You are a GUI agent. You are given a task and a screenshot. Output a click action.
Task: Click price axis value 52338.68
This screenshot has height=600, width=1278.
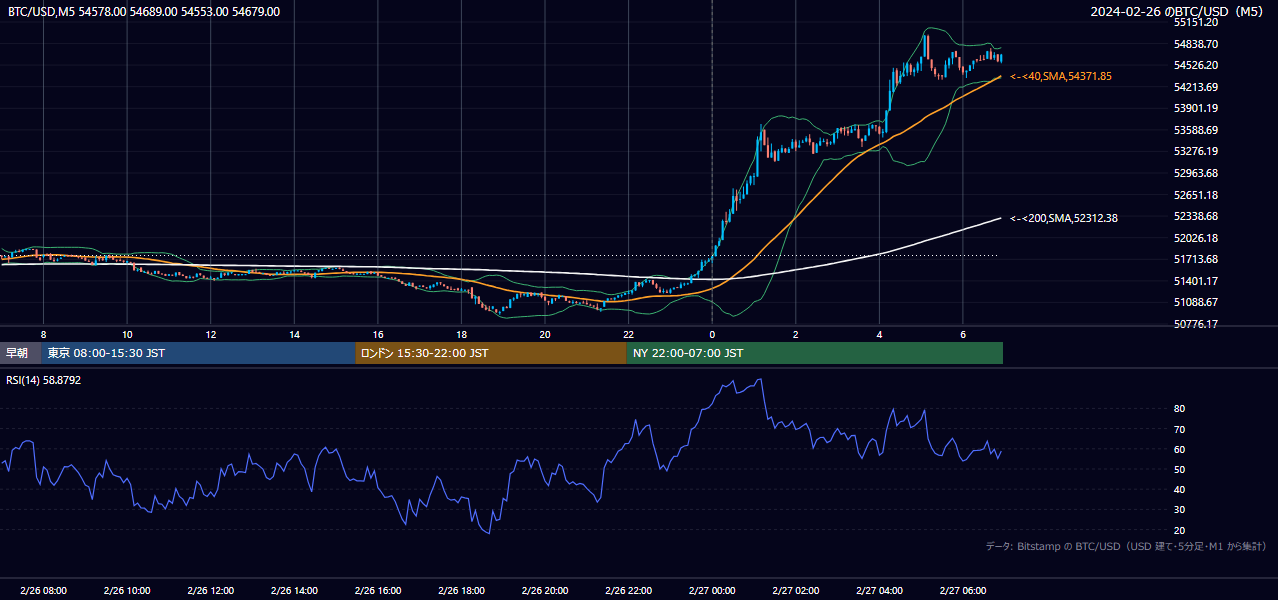pos(1195,216)
